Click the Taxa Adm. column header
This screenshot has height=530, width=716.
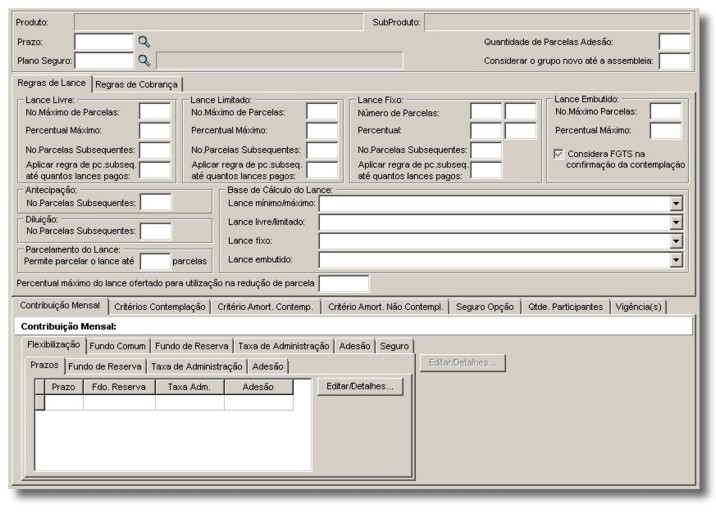[190, 387]
